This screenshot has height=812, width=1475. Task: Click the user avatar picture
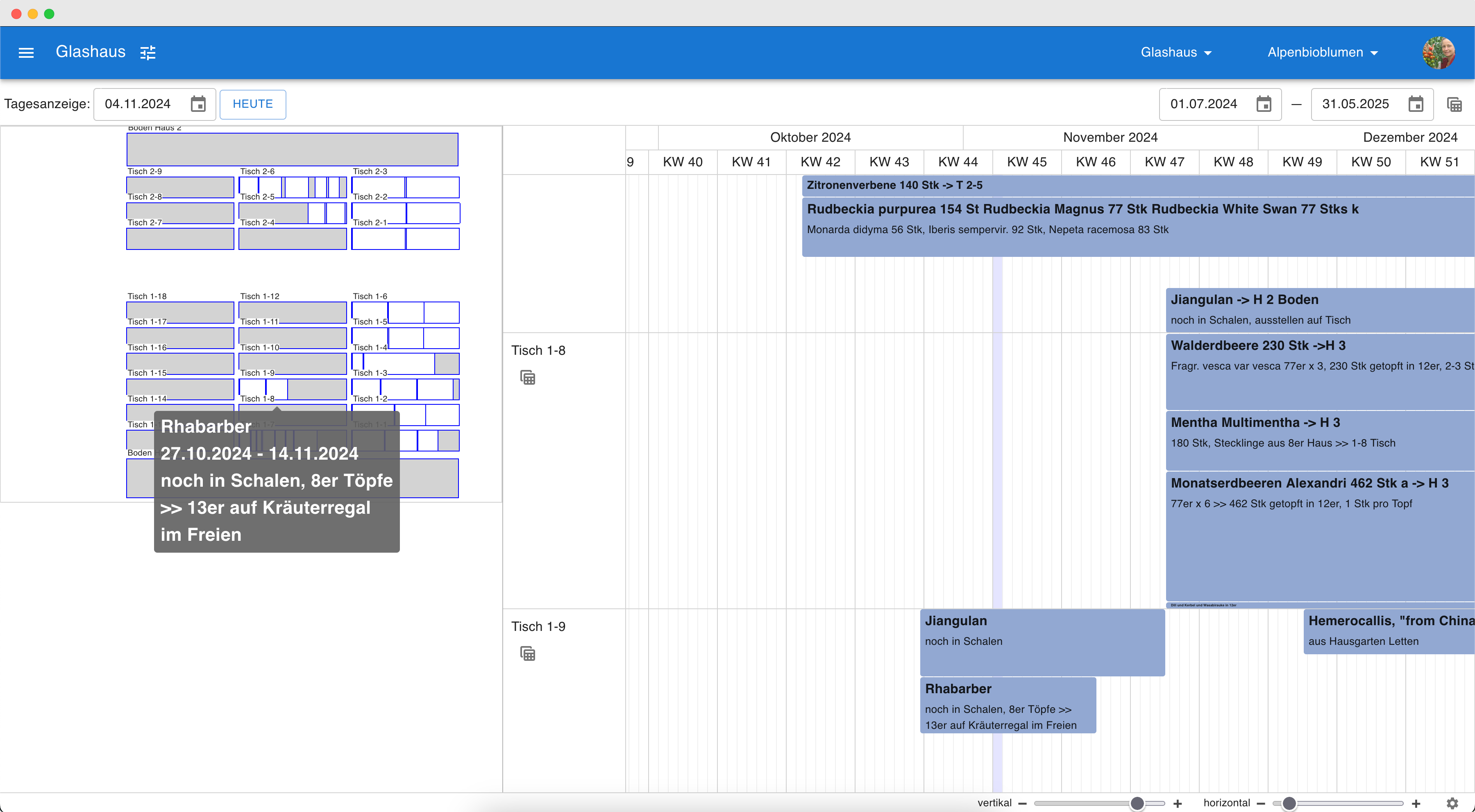(x=1439, y=53)
